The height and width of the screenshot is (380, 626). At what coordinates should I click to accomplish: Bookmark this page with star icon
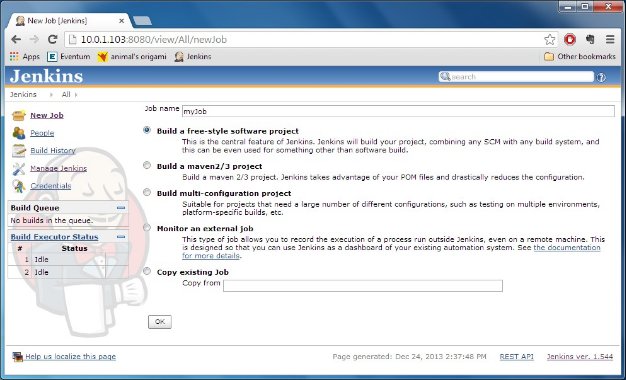tap(550, 39)
